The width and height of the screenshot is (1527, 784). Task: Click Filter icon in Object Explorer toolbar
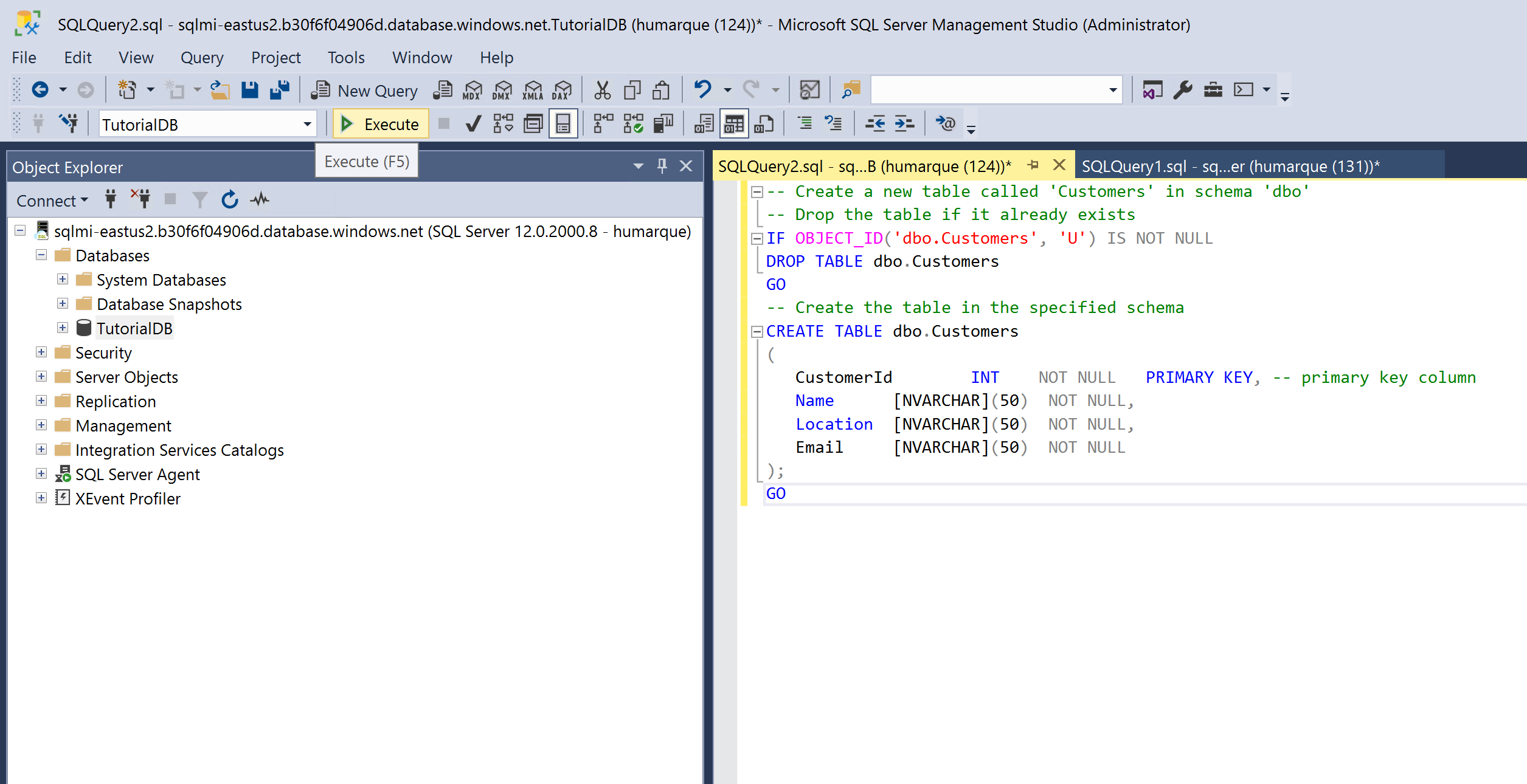199,199
